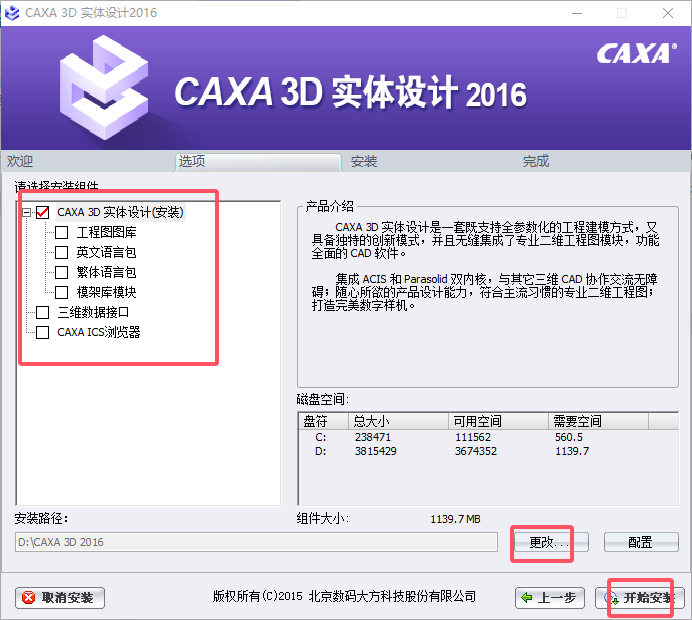Tick the 英文语言包 checkbox
The image size is (692, 620).
point(61,252)
